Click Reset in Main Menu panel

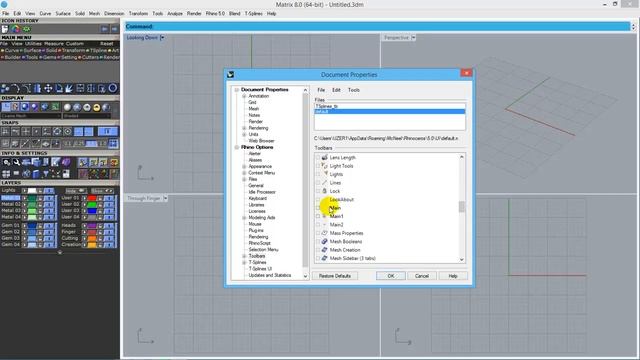tap(107, 44)
